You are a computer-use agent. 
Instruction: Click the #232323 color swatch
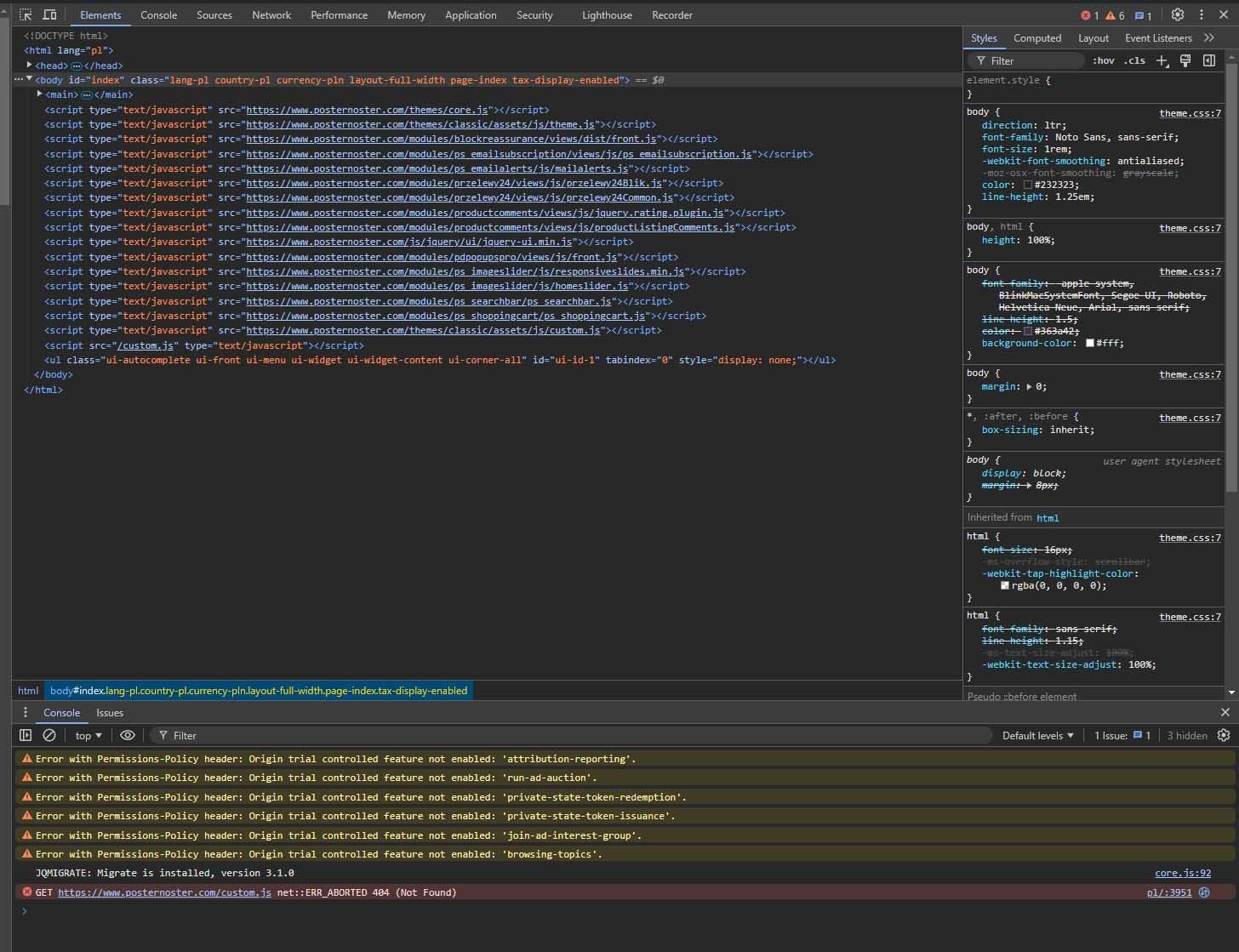point(1027,185)
